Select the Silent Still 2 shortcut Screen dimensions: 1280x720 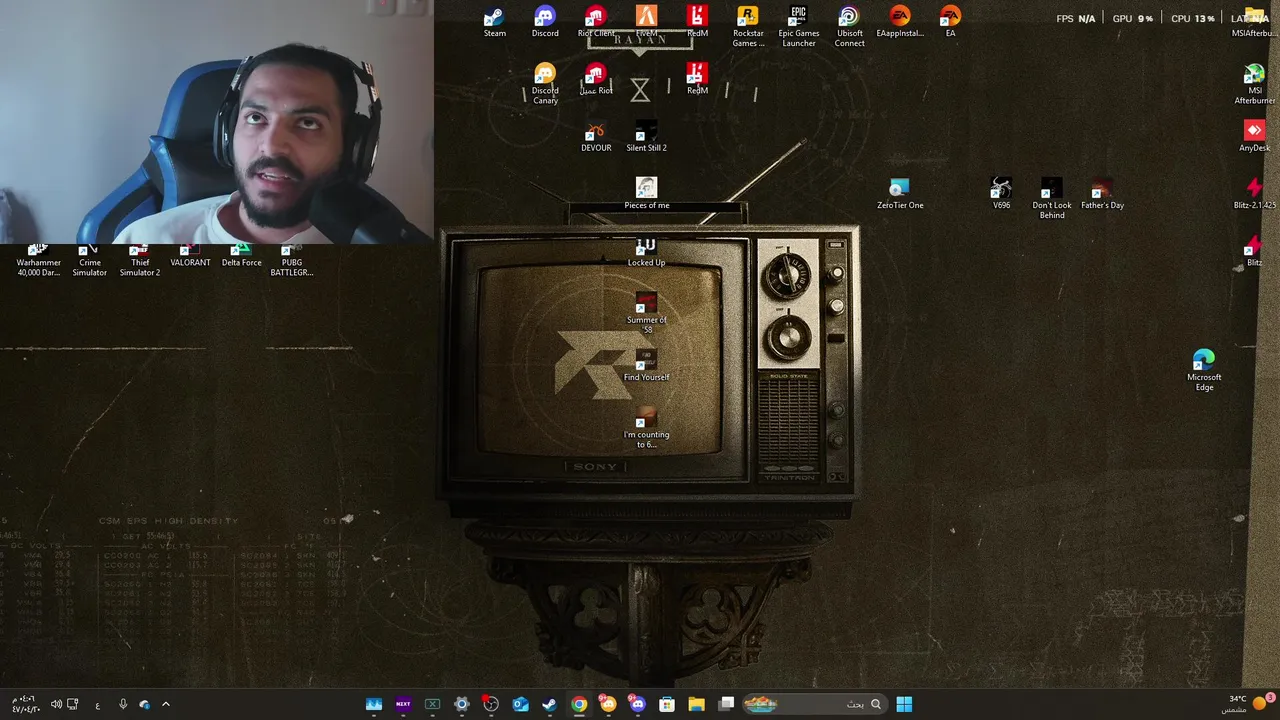[646, 137]
